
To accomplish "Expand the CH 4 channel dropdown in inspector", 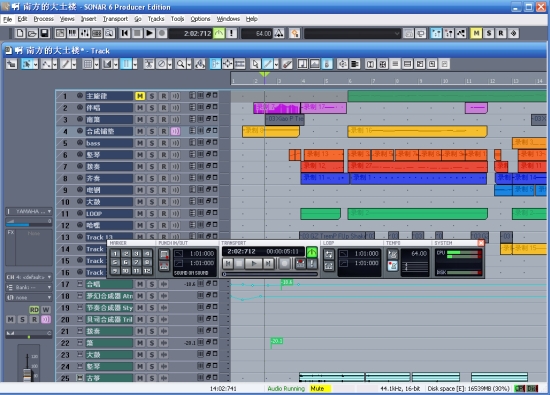I will [x=29, y=277].
